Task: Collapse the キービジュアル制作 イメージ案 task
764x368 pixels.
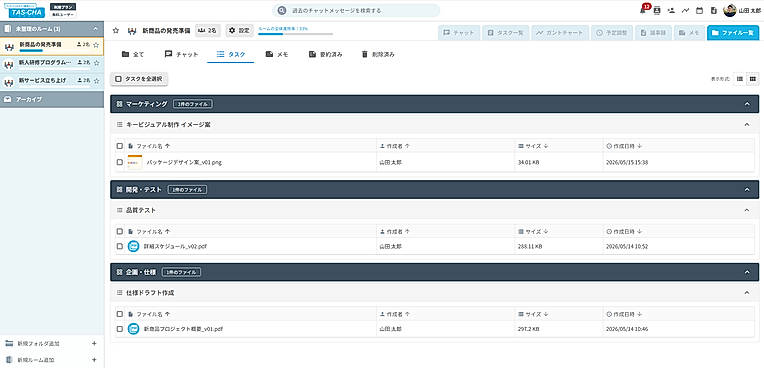Action: click(747, 125)
